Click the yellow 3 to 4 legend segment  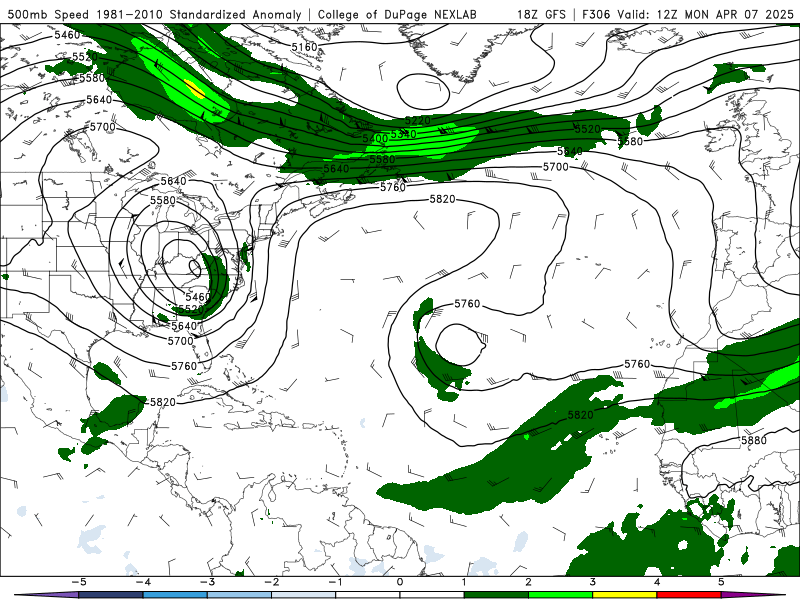pyautogui.click(x=624, y=595)
